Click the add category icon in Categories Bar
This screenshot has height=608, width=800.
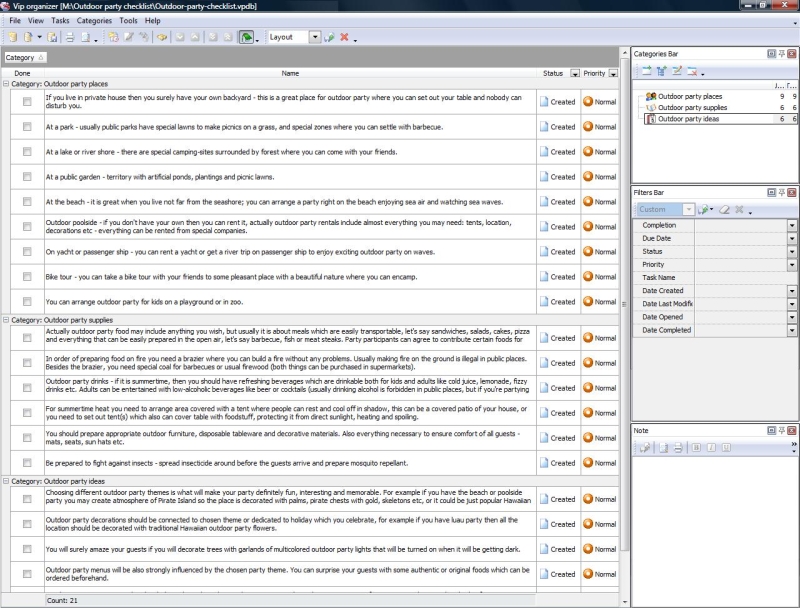[646, 71]
